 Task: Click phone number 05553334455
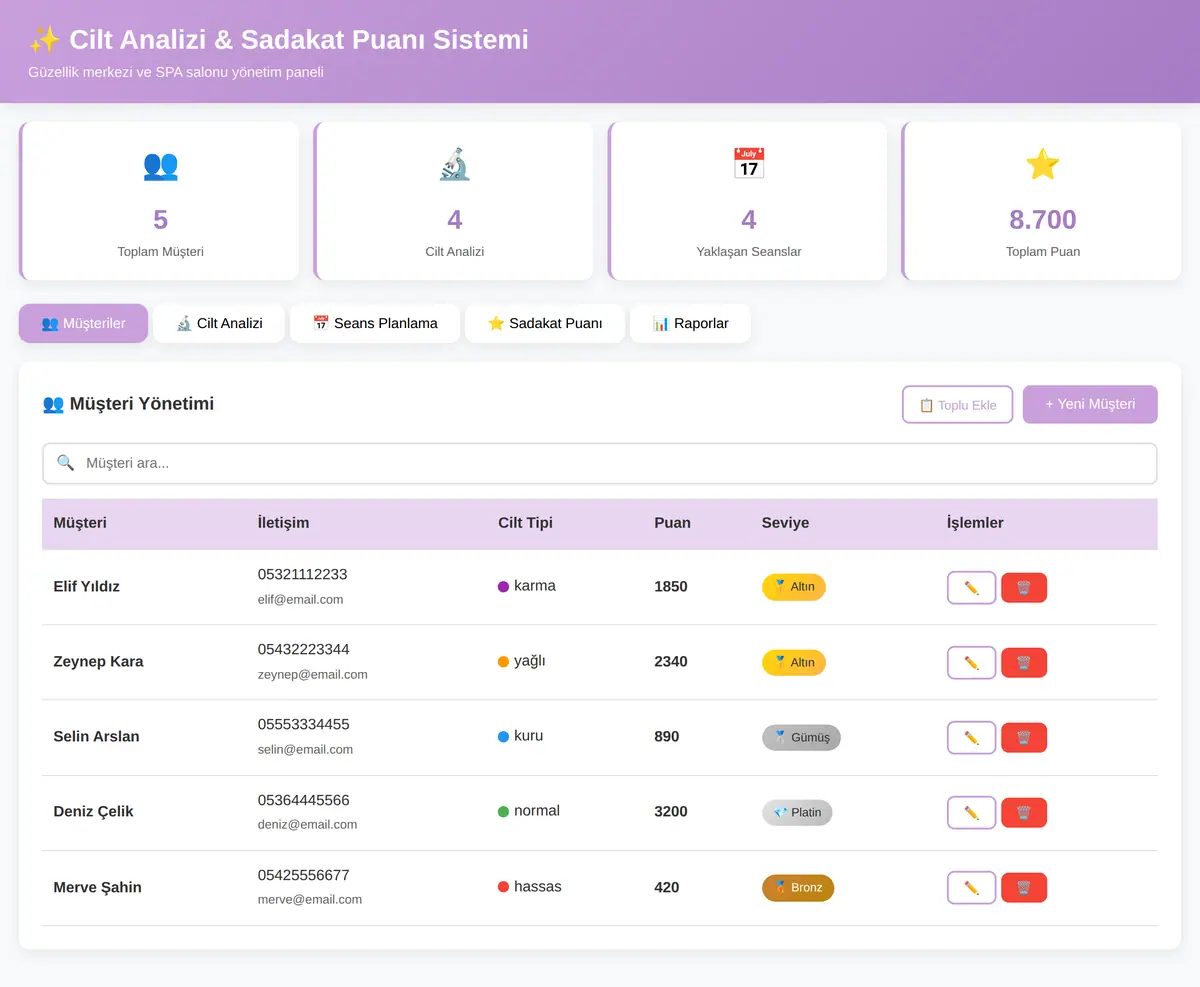tap(303, 724)
